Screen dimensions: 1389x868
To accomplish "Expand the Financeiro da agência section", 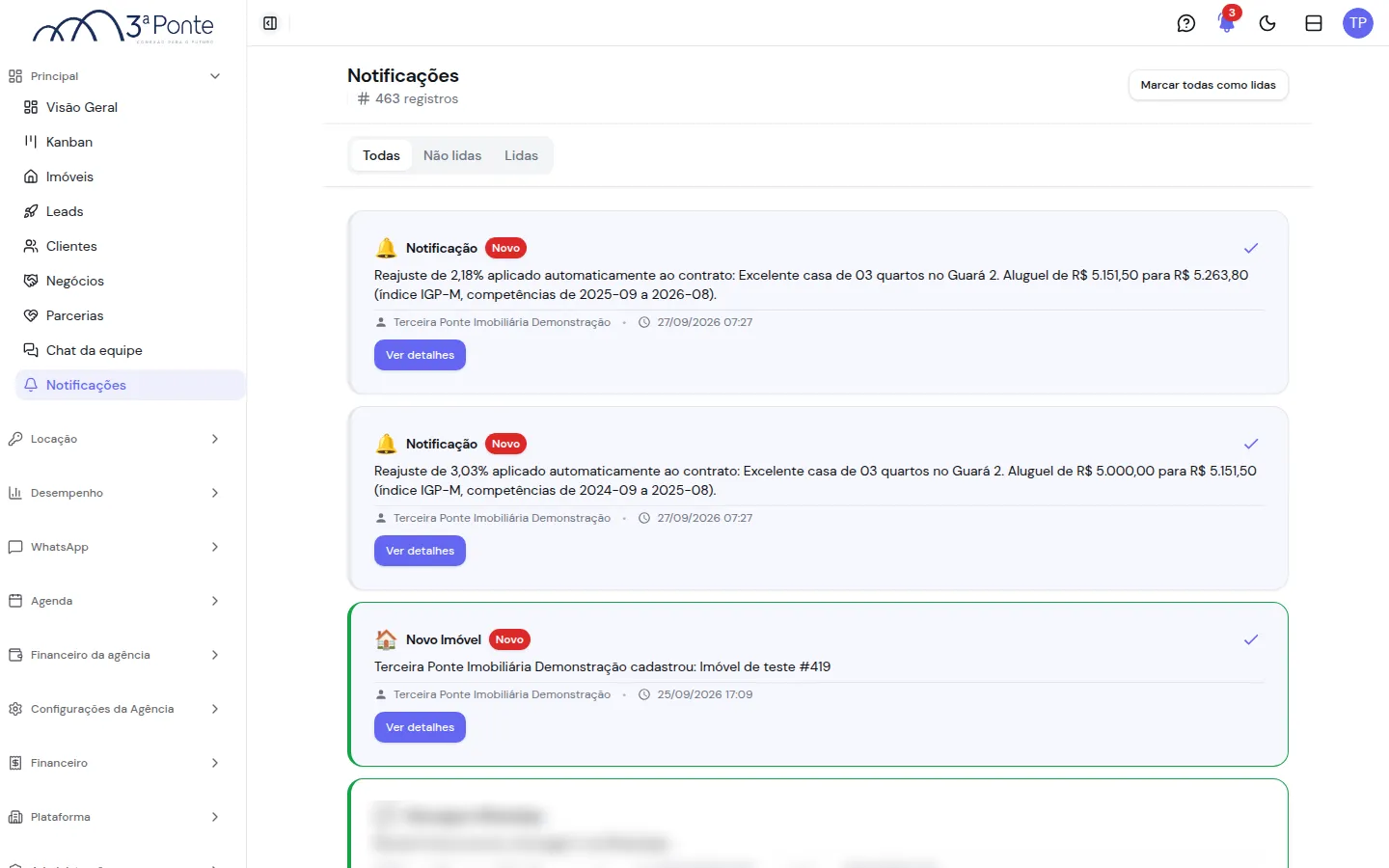I will coord(215,655).
